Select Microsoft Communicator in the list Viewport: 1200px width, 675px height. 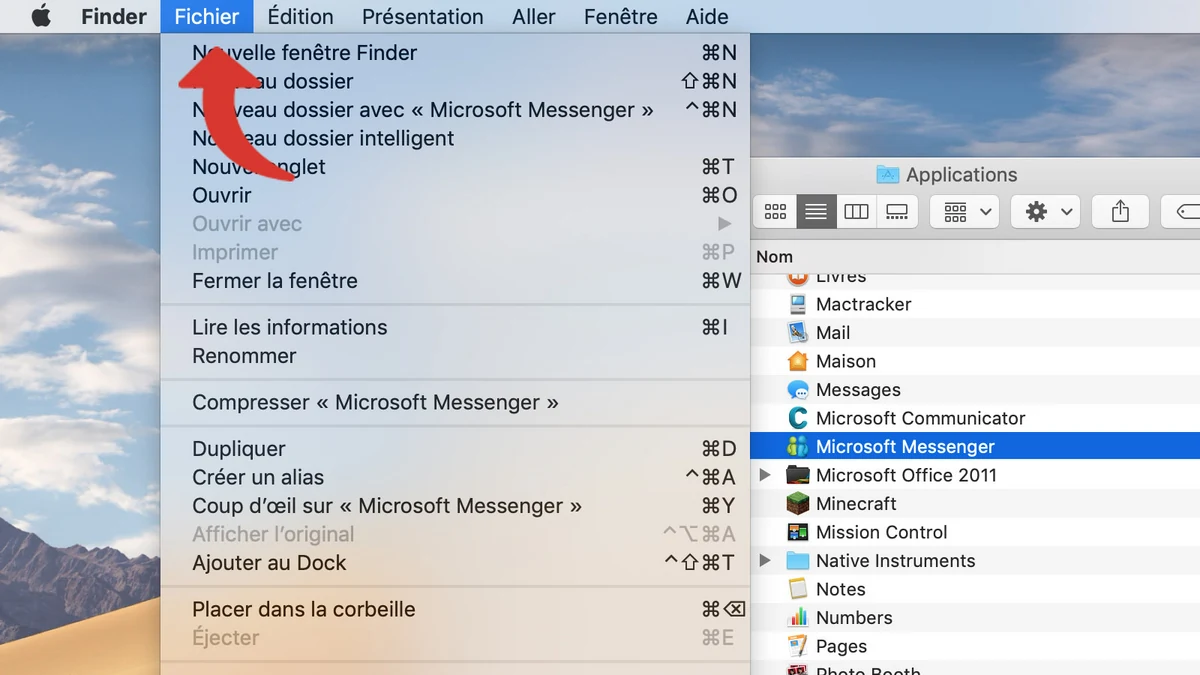pos(920,418)
